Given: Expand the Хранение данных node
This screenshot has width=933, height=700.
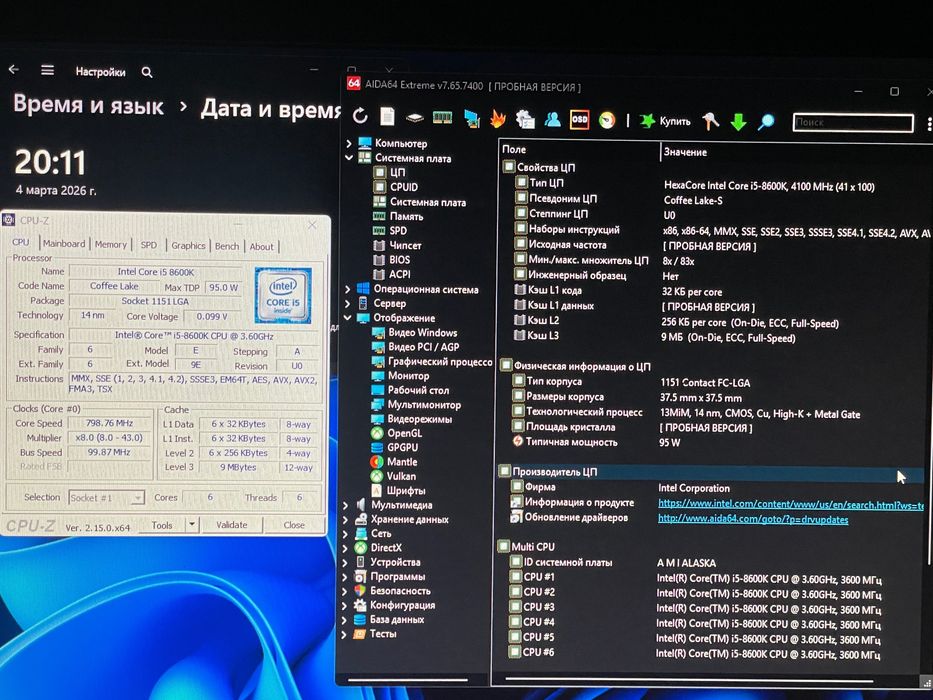Looking at the screenshot, I should coord(346,519).
